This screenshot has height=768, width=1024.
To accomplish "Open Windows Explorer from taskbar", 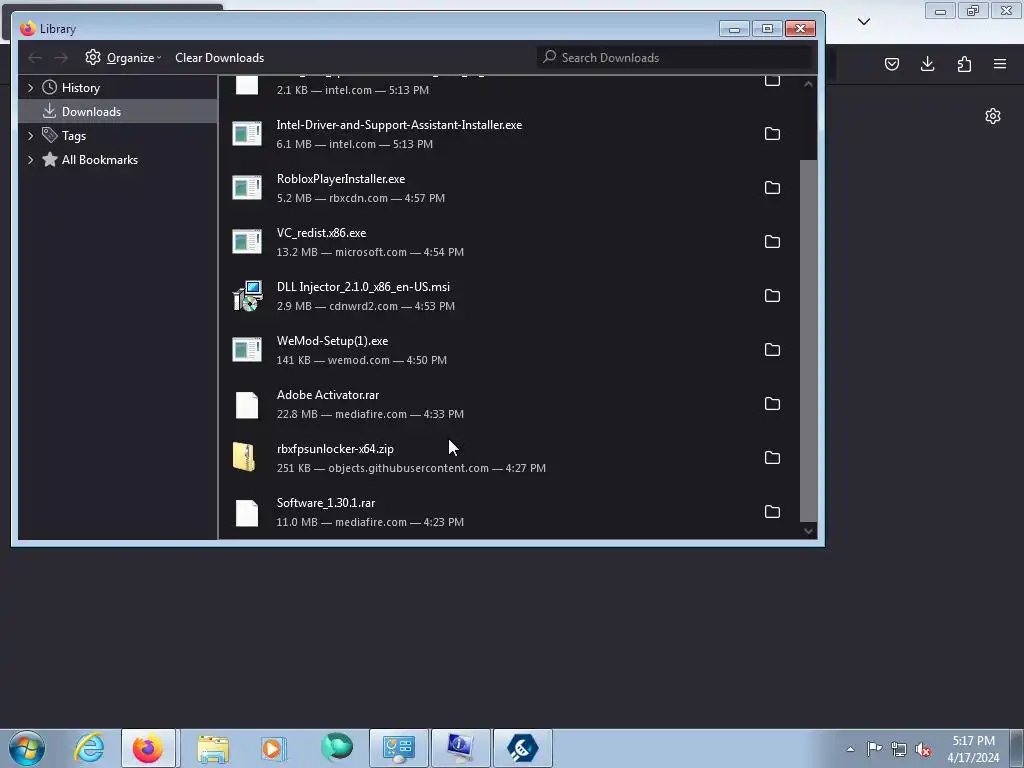I will tap(213, 748).
